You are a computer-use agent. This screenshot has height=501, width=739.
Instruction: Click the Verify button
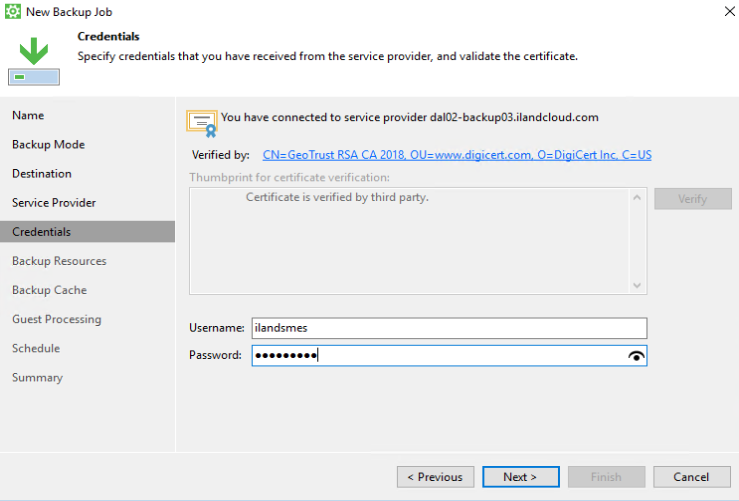point(692,199)
